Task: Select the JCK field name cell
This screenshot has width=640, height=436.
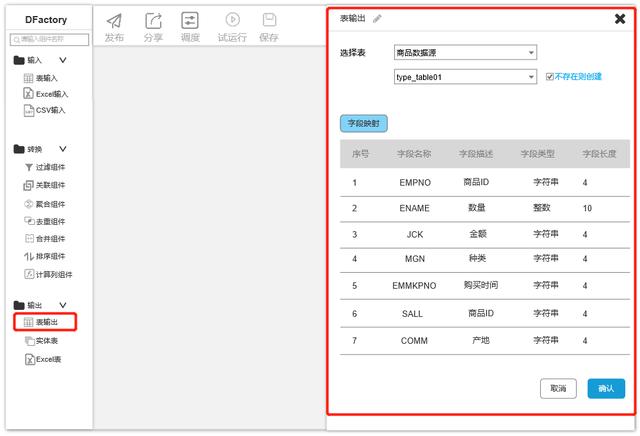Action: [x=415, y=234]
